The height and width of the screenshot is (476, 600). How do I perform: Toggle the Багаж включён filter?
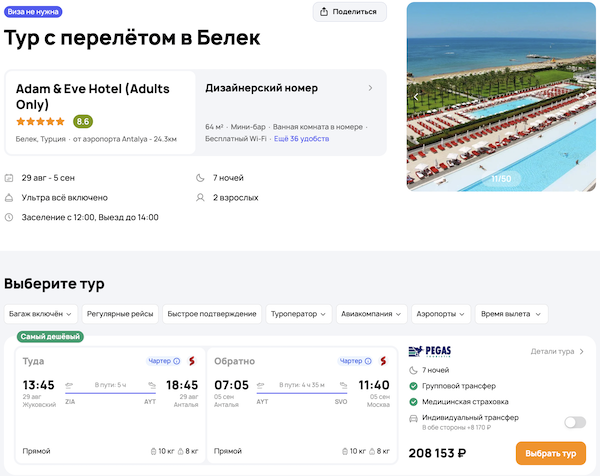(x=40, y=314)
